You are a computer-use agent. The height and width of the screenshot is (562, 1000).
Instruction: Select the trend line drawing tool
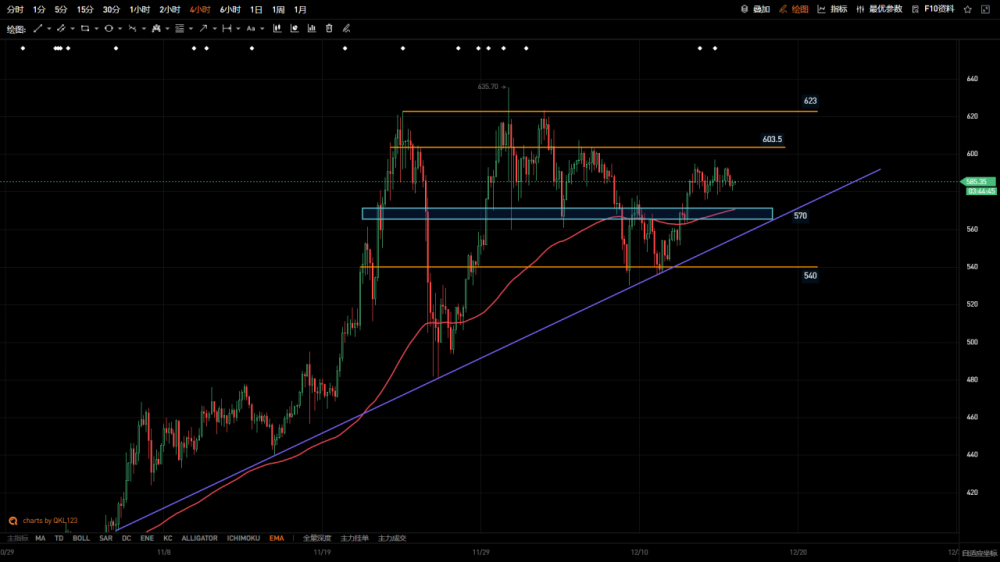pos(38,28)
